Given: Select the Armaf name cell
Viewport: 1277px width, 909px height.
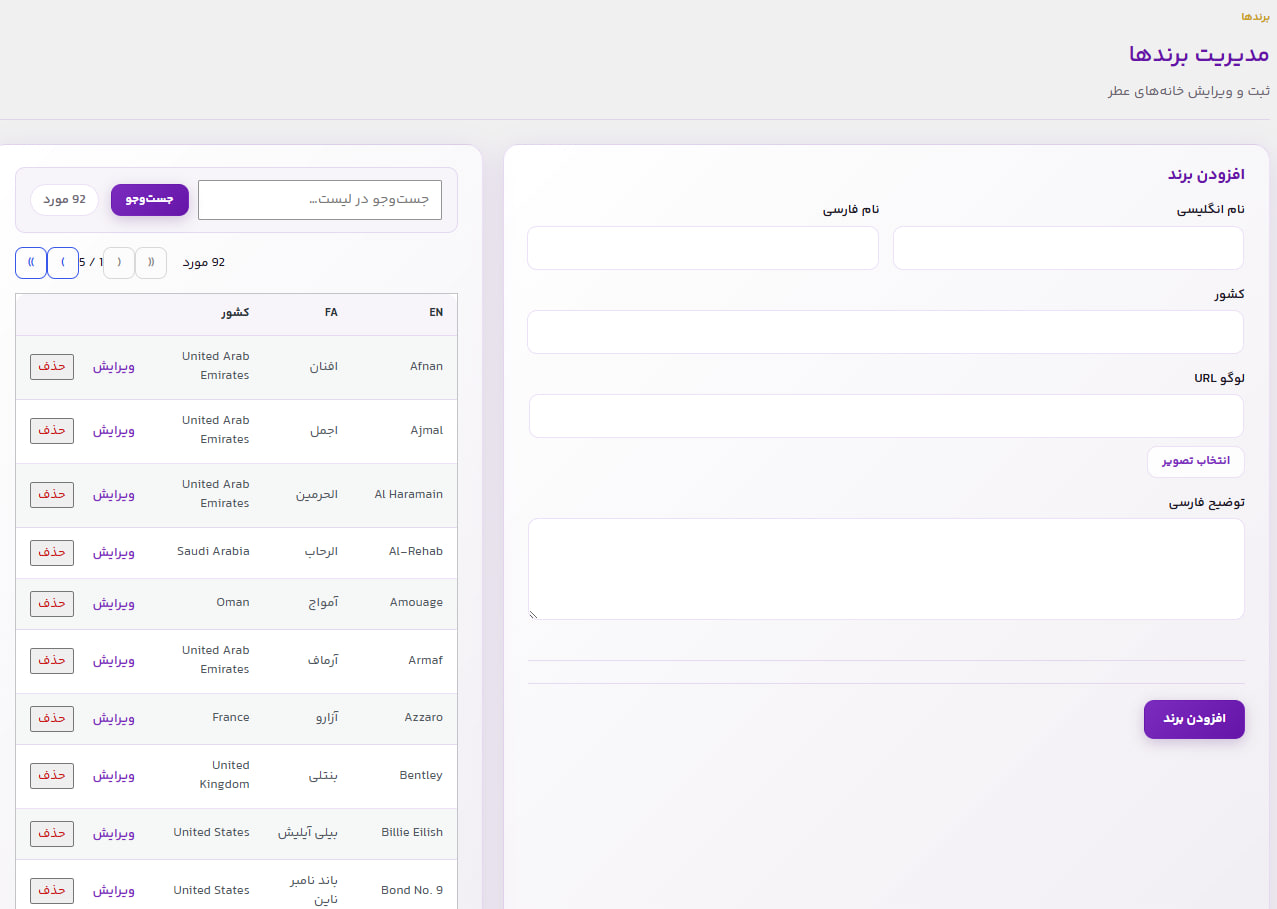Looking at the screenshot, I should point(425,660).
